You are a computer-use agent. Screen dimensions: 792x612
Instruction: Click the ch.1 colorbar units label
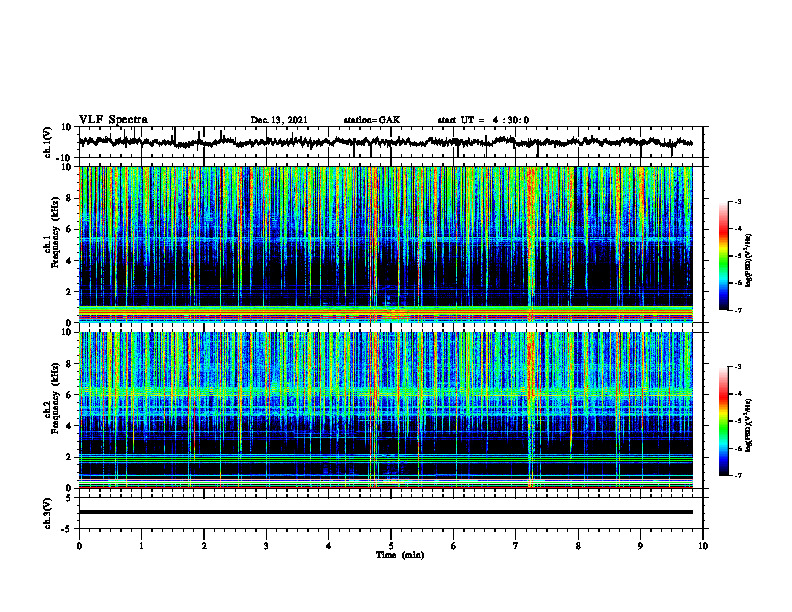[748, 260]
